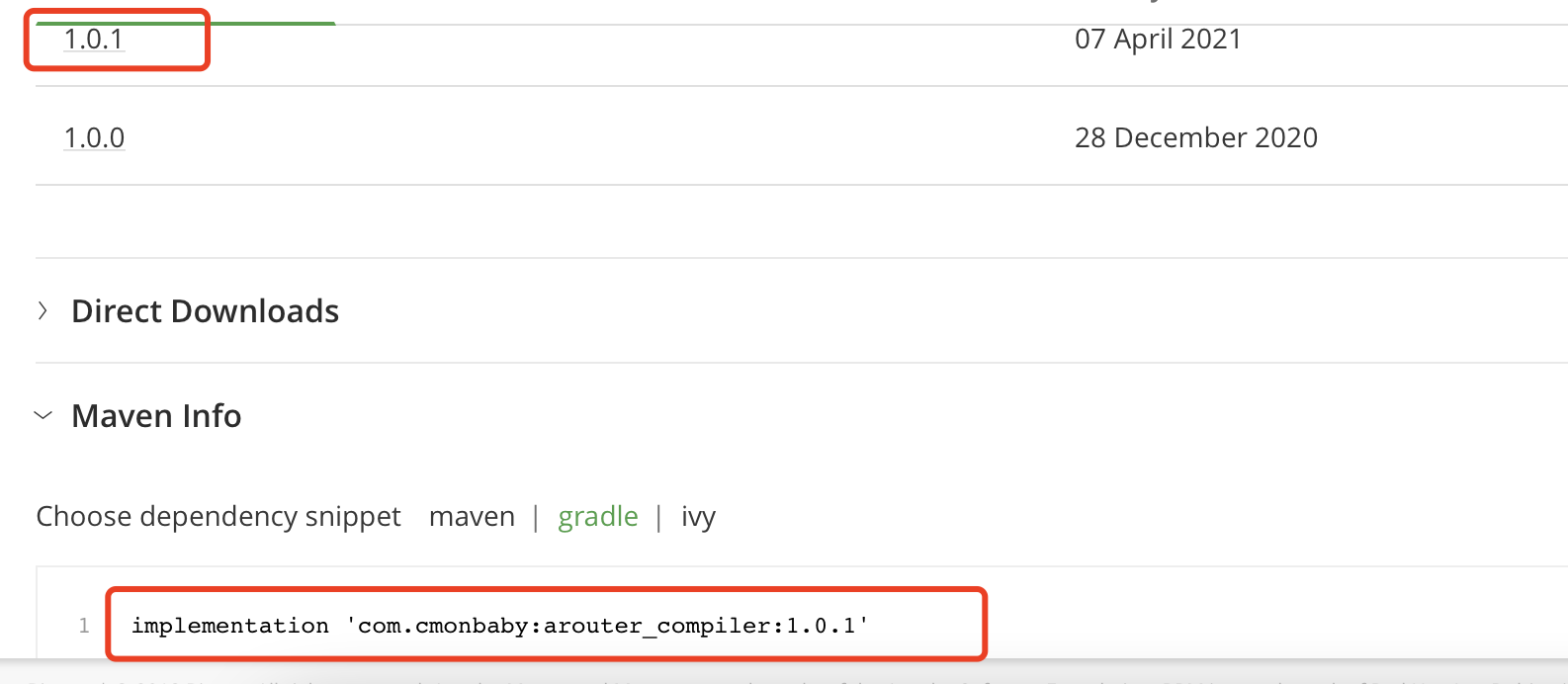
Task: Click the footer text strip at bottom
Action: coord(784,678)
